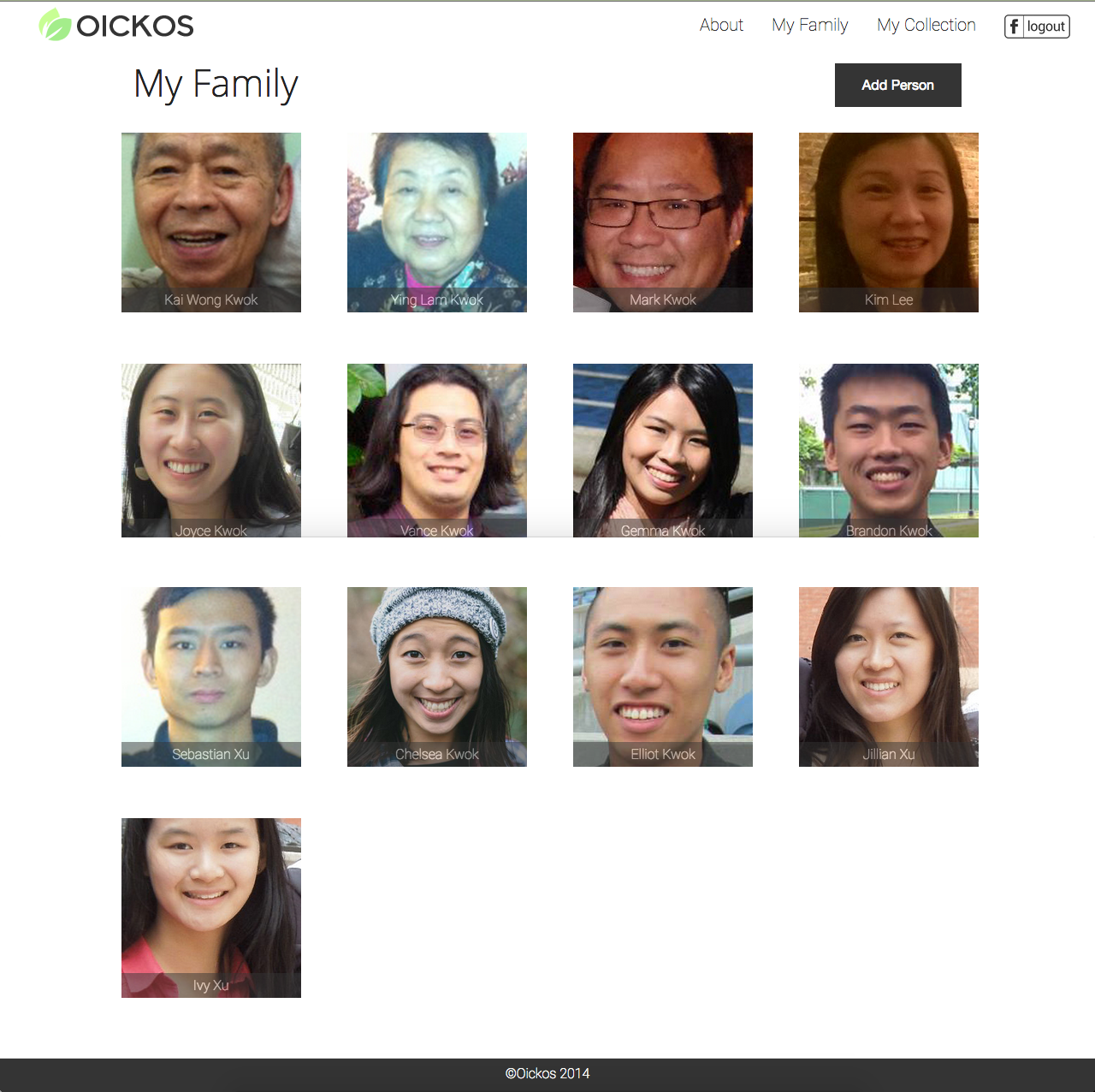
Task: Open Elliot Kwok's profile card
Action: coord(663,677)
